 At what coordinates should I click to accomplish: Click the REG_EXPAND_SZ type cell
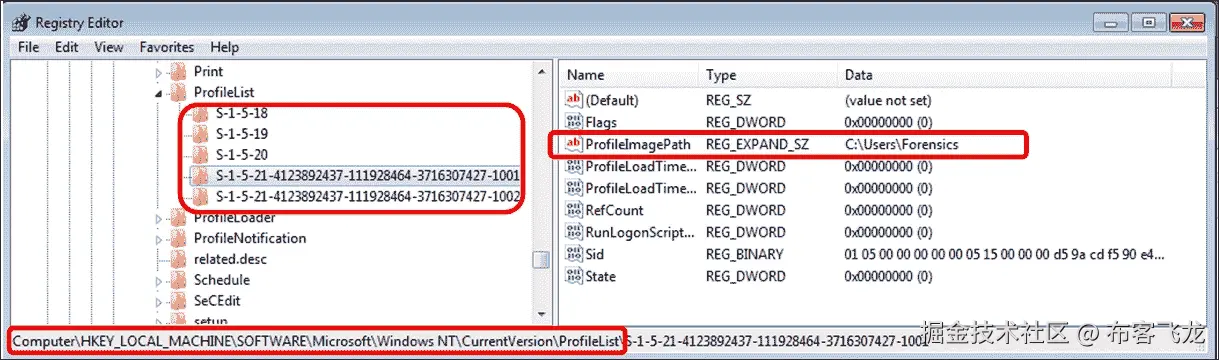[x=758, y=144]
